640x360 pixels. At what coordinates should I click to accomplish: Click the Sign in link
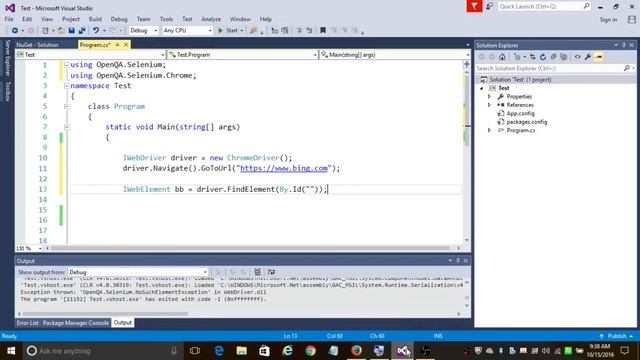point(608,20)
